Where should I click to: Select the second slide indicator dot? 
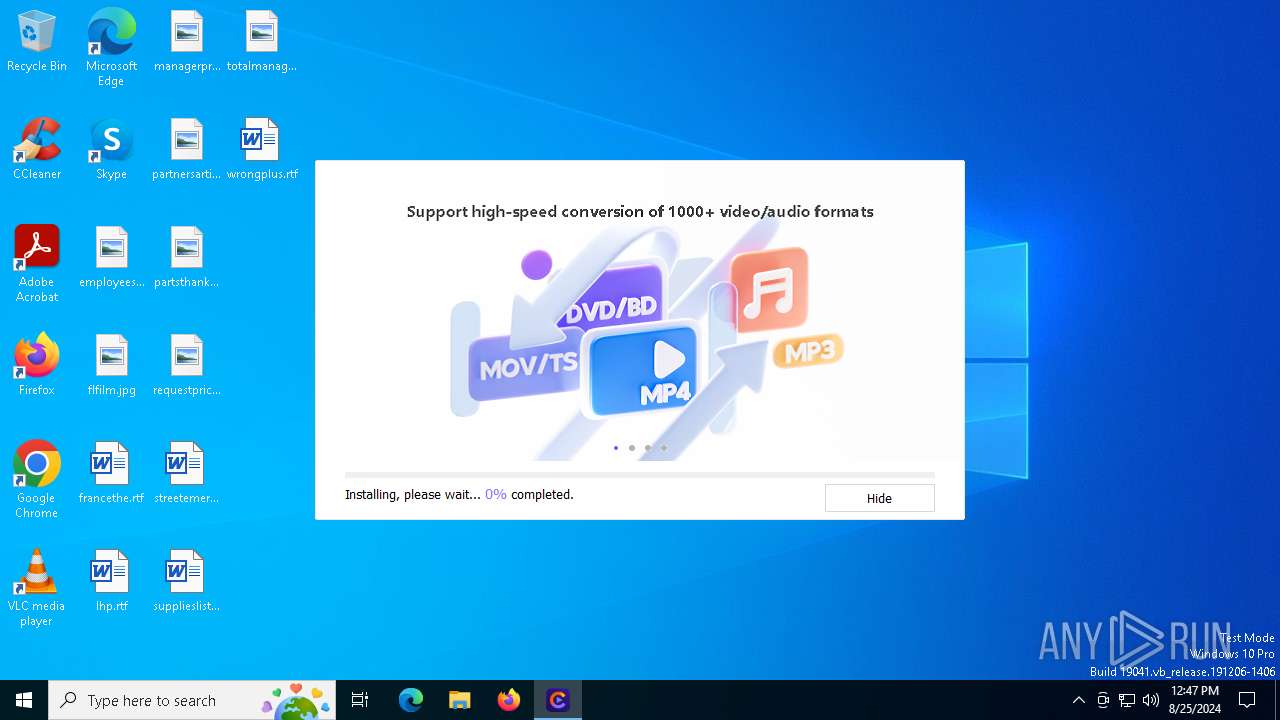[x=632, y=448]
